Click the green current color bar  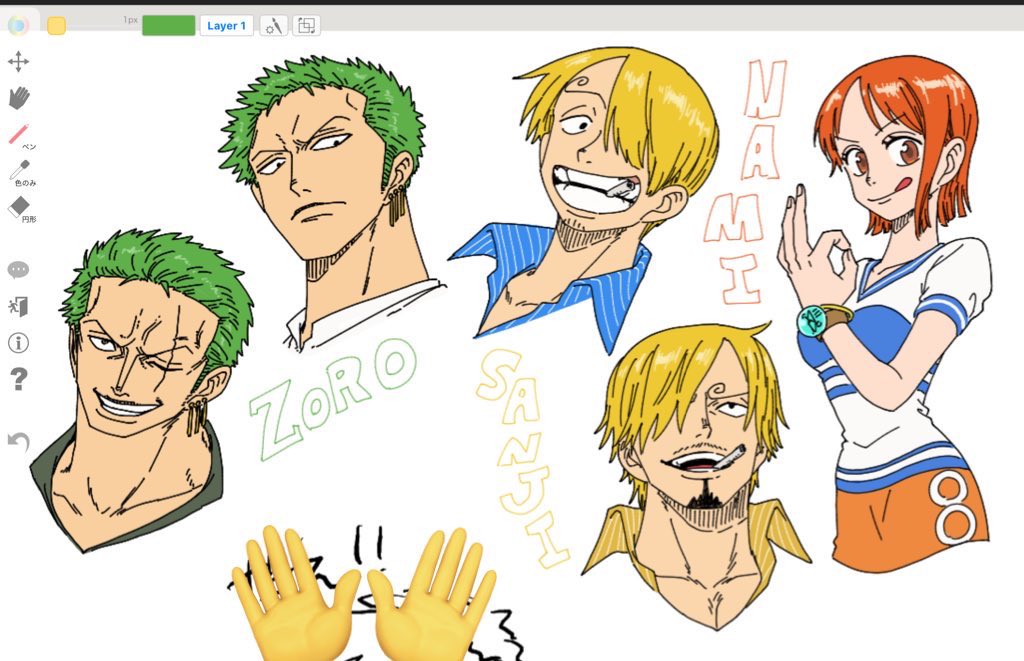pos(168,25)
